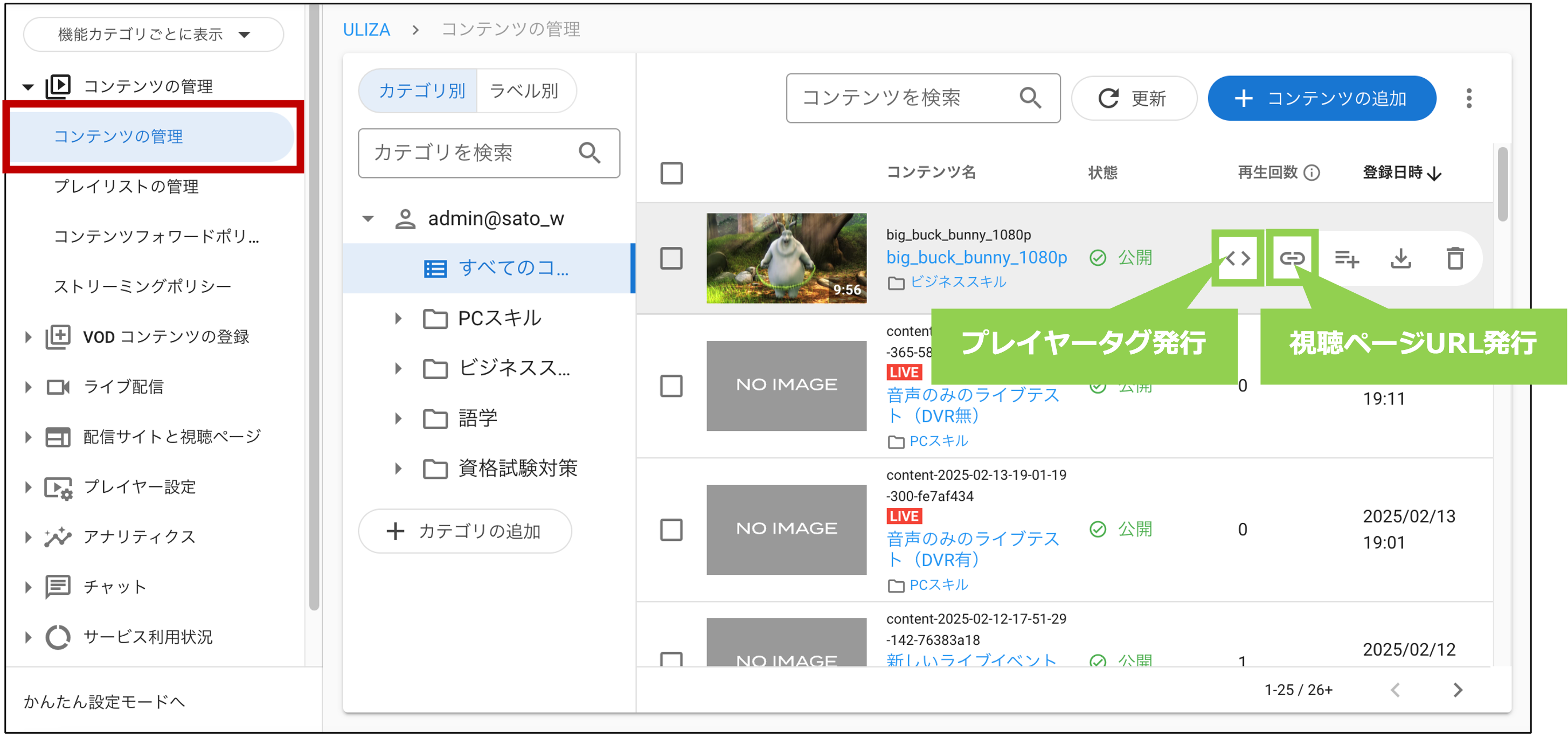The height and width of the screenshot is (736, 1568).
Task: Expand ライブ配信 section arrow
Action: tap(28, 387)
